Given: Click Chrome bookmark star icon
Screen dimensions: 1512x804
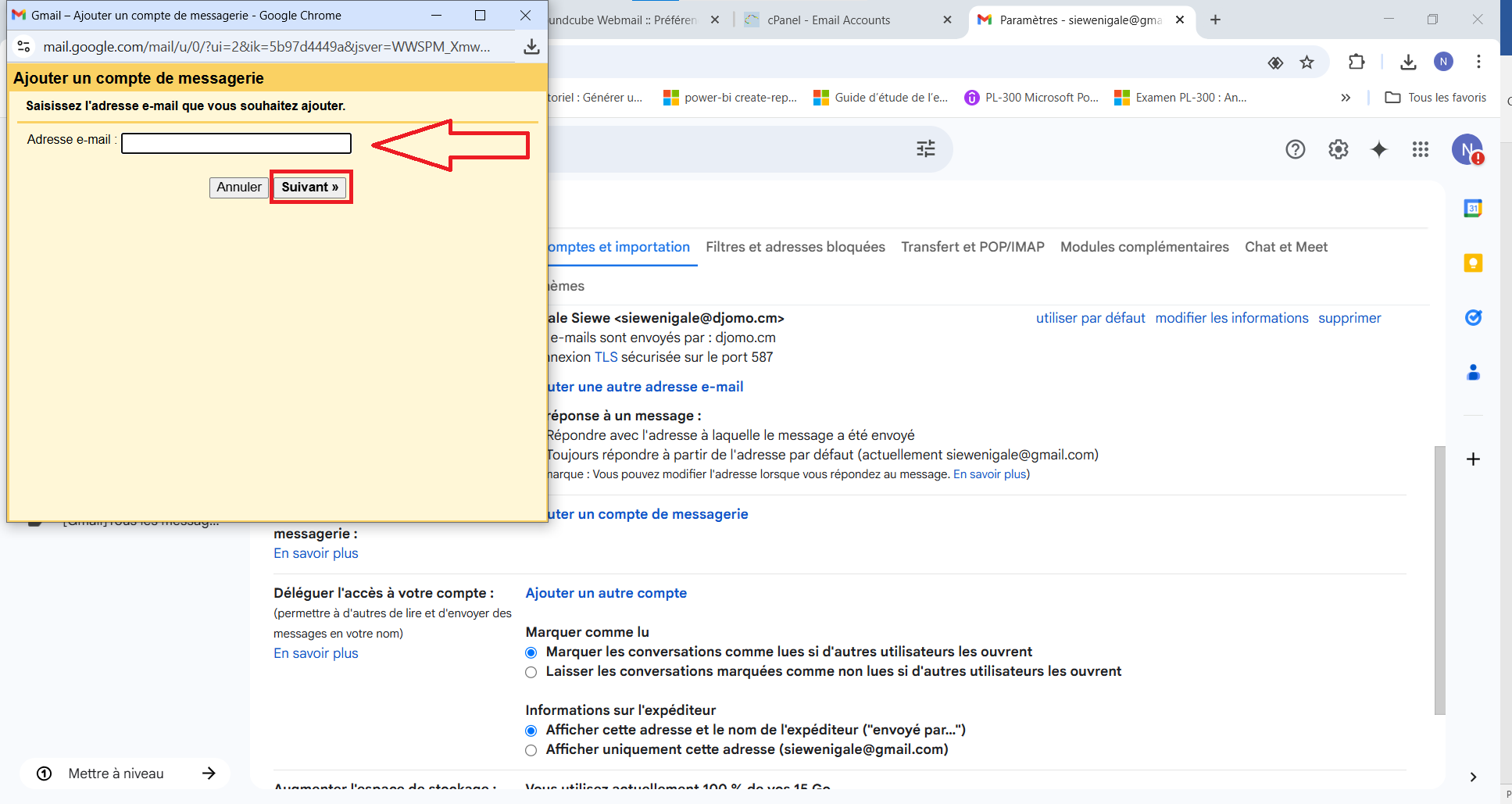Looking at the screenshot, I should 1306,63.
